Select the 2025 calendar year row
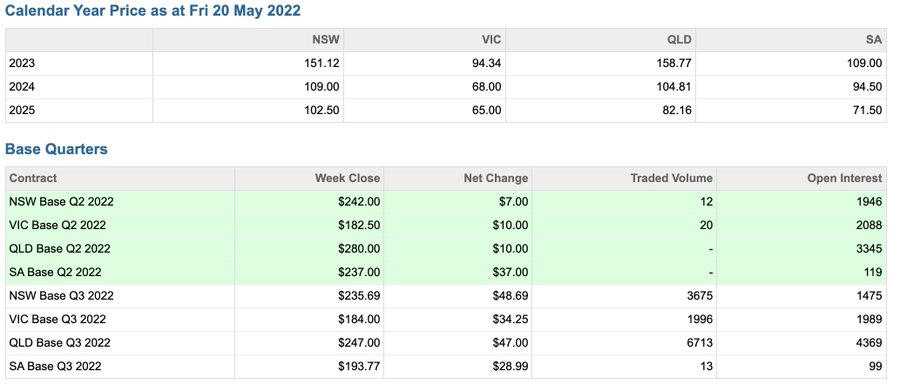This screenshot has width=900, height=385. point(445,110)
